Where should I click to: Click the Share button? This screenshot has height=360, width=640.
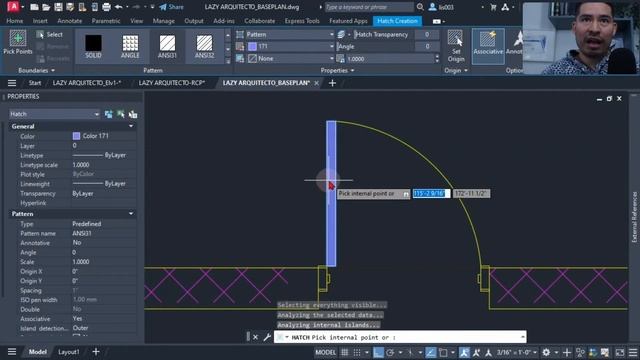coord(171,7)
